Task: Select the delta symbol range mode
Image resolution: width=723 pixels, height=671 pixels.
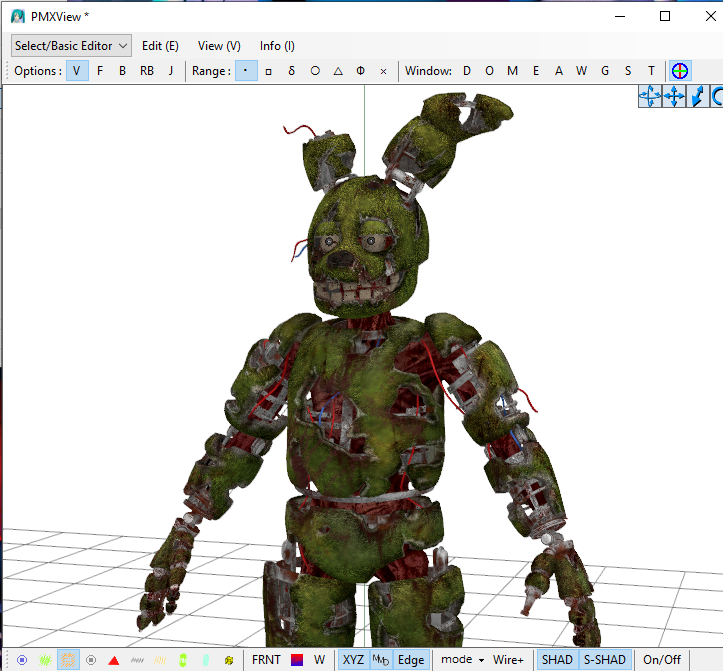Action: [x=291, y=71]
